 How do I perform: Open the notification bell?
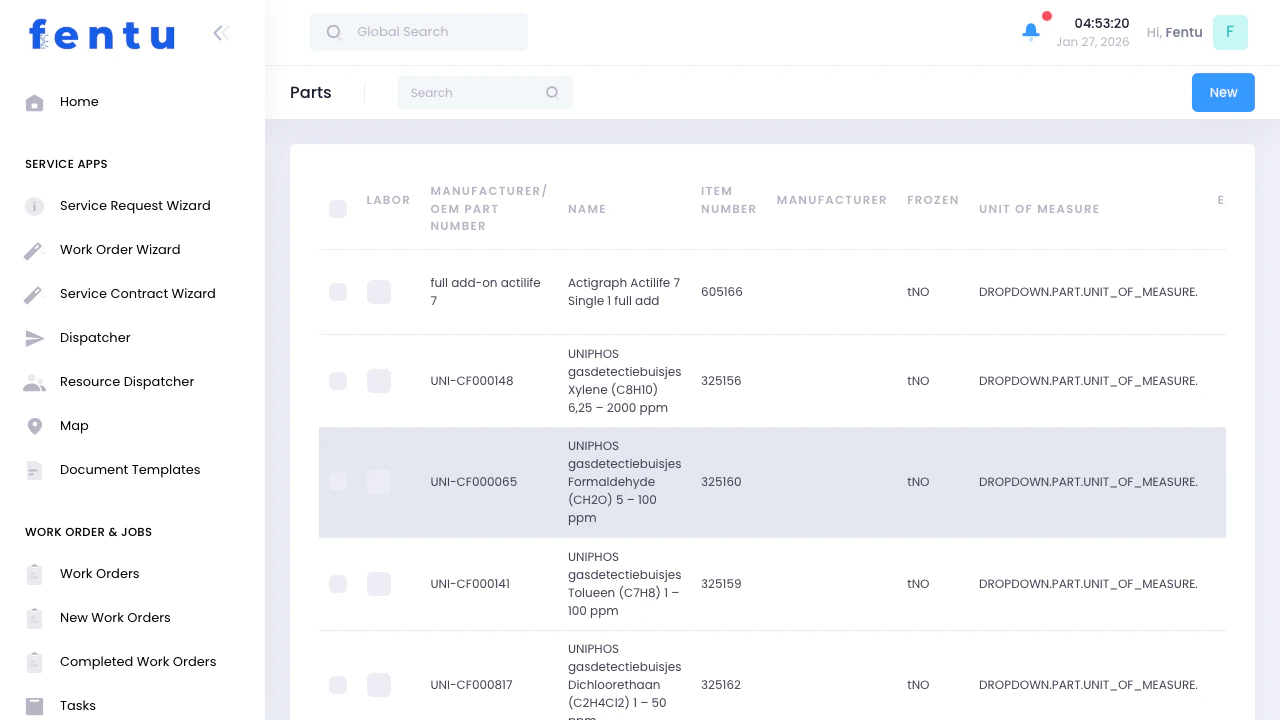[x=1030, y=31]
